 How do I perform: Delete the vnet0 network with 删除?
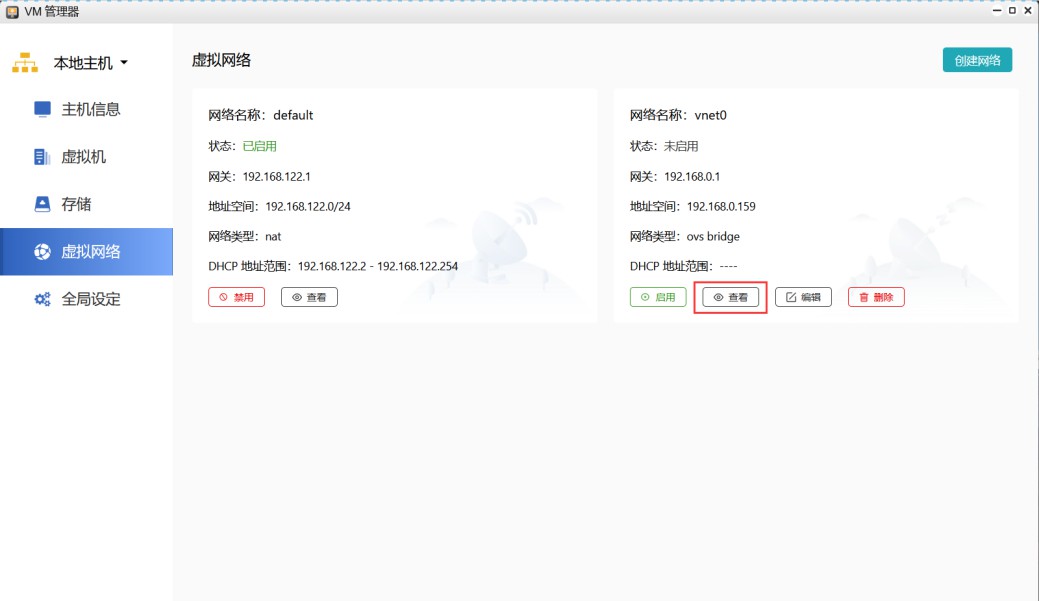[x=876, y=297]
